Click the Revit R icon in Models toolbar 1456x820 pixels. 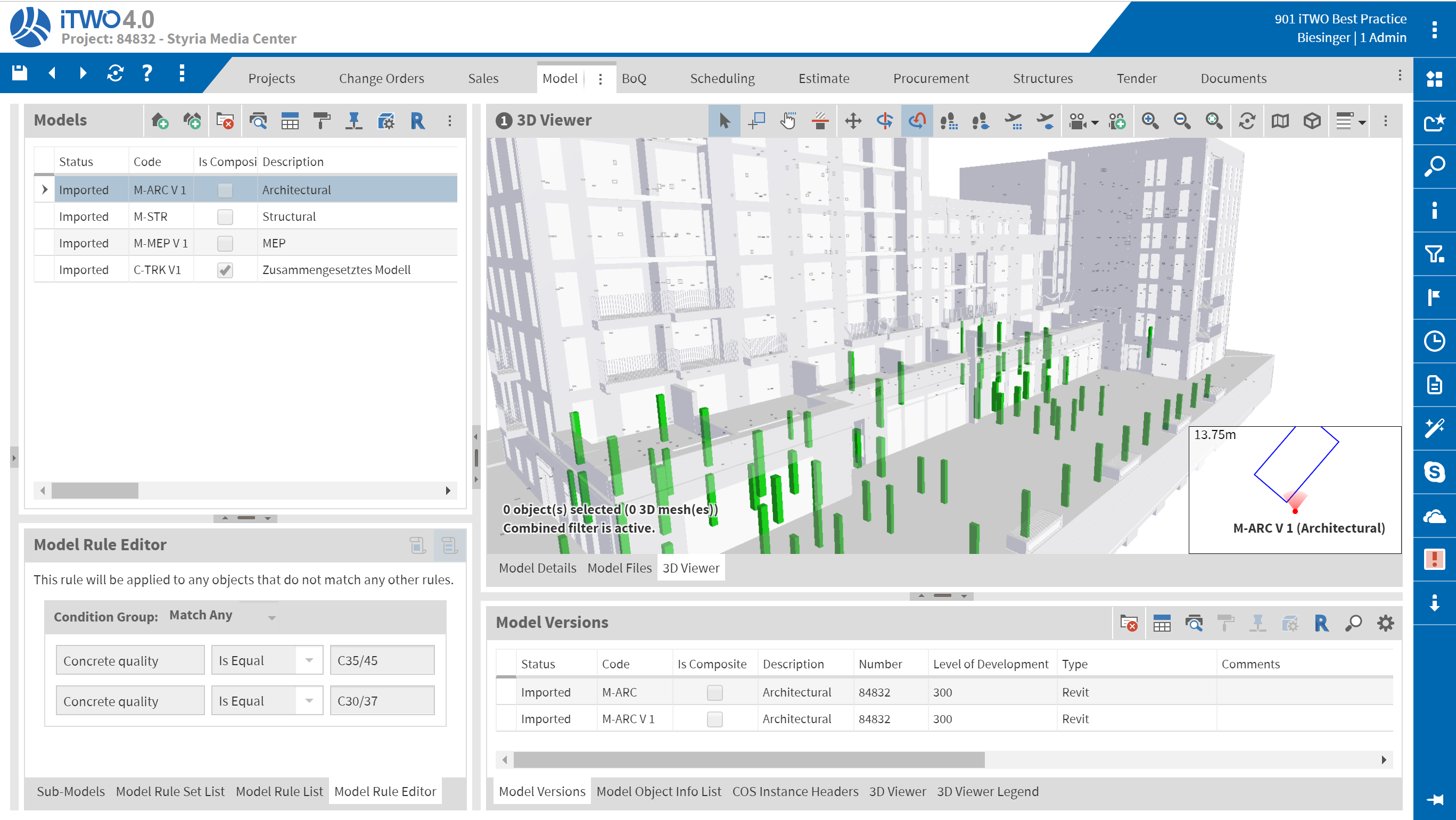point(417,120)
